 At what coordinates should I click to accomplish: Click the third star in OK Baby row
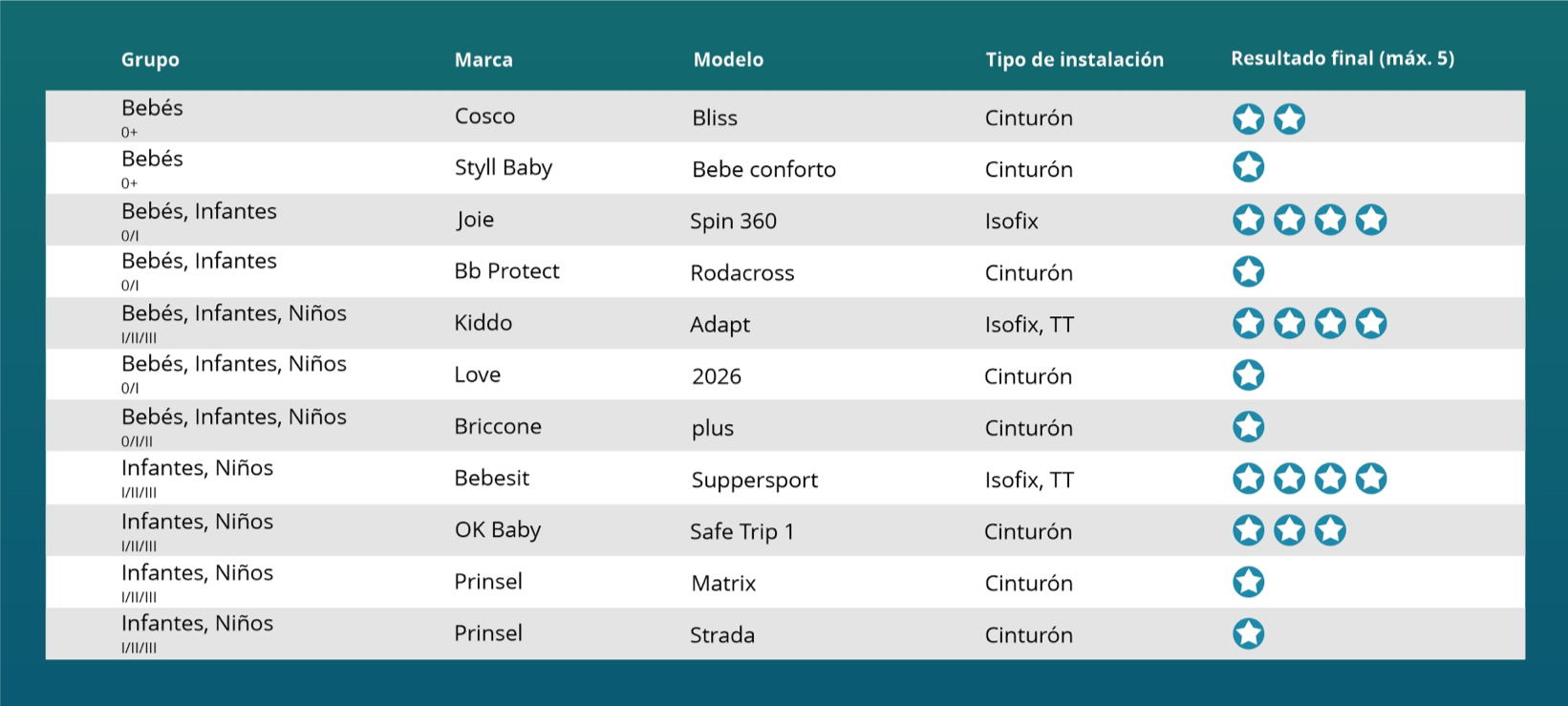pyautogui.click(x=1330, y=530)
